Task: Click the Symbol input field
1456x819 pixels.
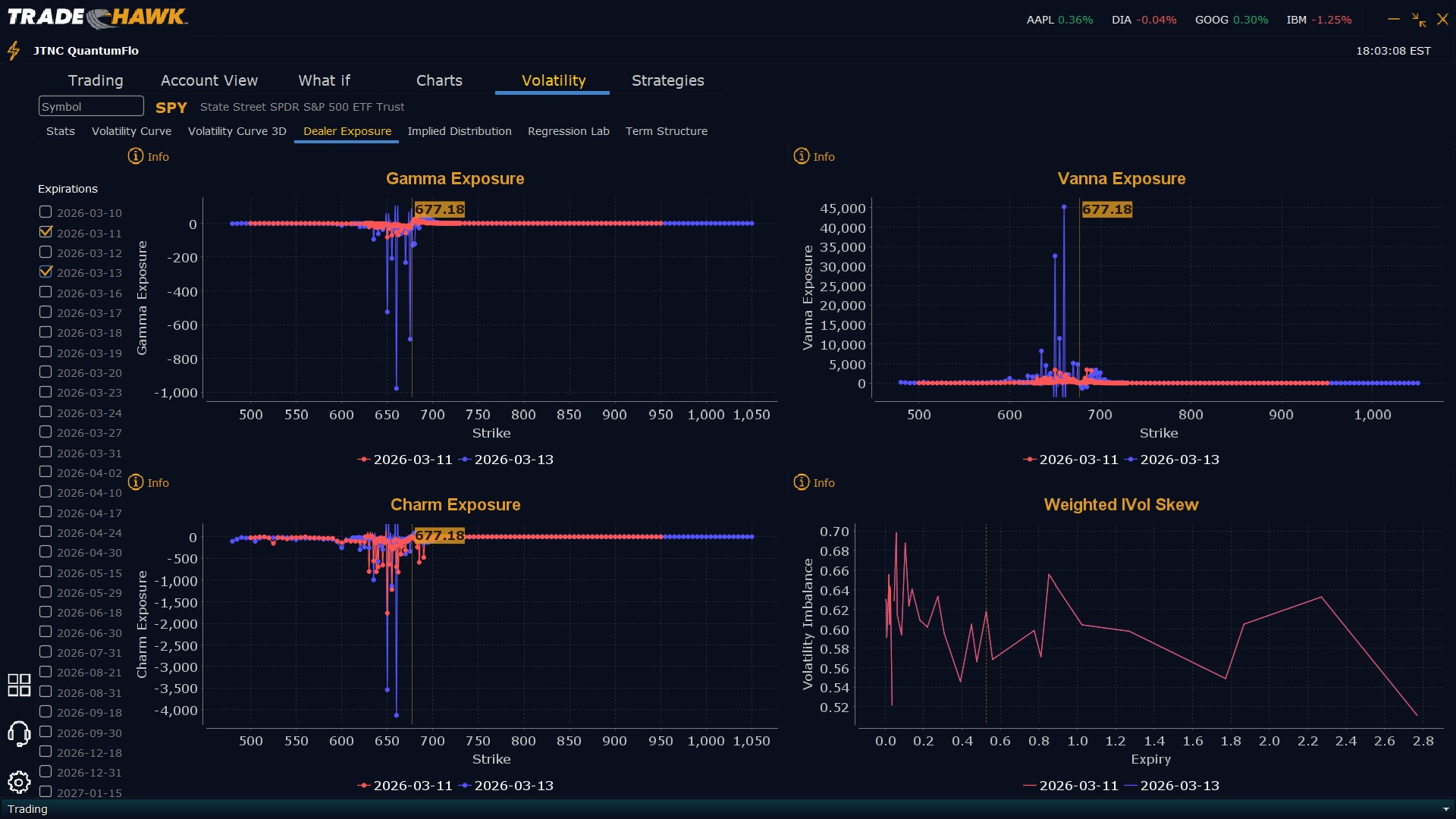Action: [91, 106]
